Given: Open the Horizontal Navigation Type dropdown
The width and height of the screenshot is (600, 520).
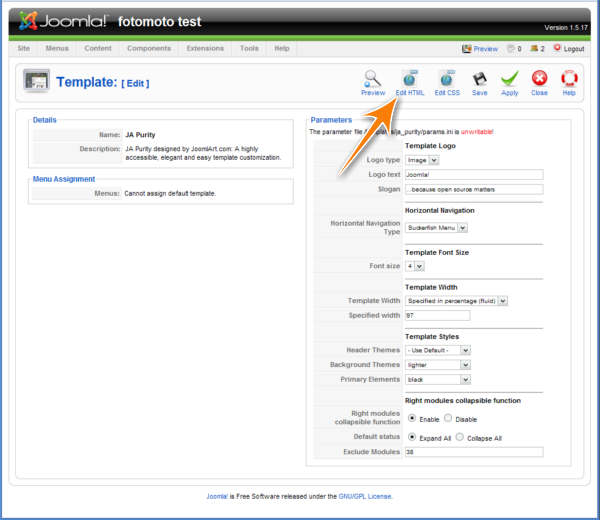Looking at the screenshot, I should coord(436,228).
